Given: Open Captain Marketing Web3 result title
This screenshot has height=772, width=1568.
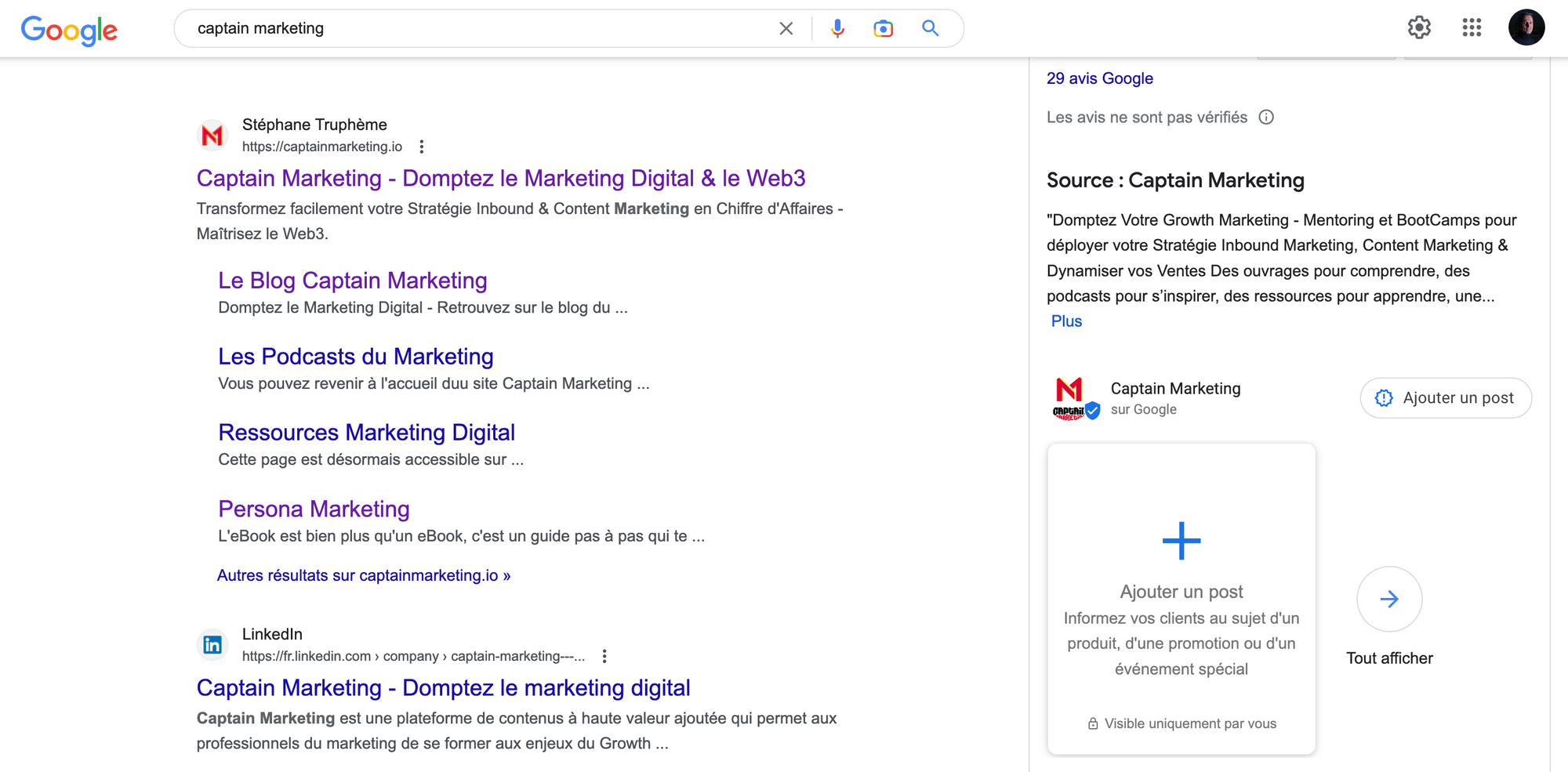Looking at the screenshot, I should 501,179.
